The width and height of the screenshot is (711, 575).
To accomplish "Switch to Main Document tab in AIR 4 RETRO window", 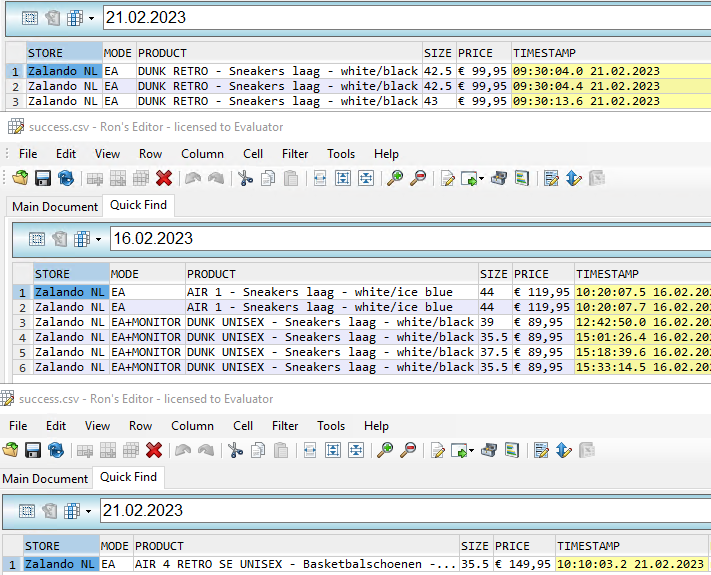I will click(x=45, y=478).
